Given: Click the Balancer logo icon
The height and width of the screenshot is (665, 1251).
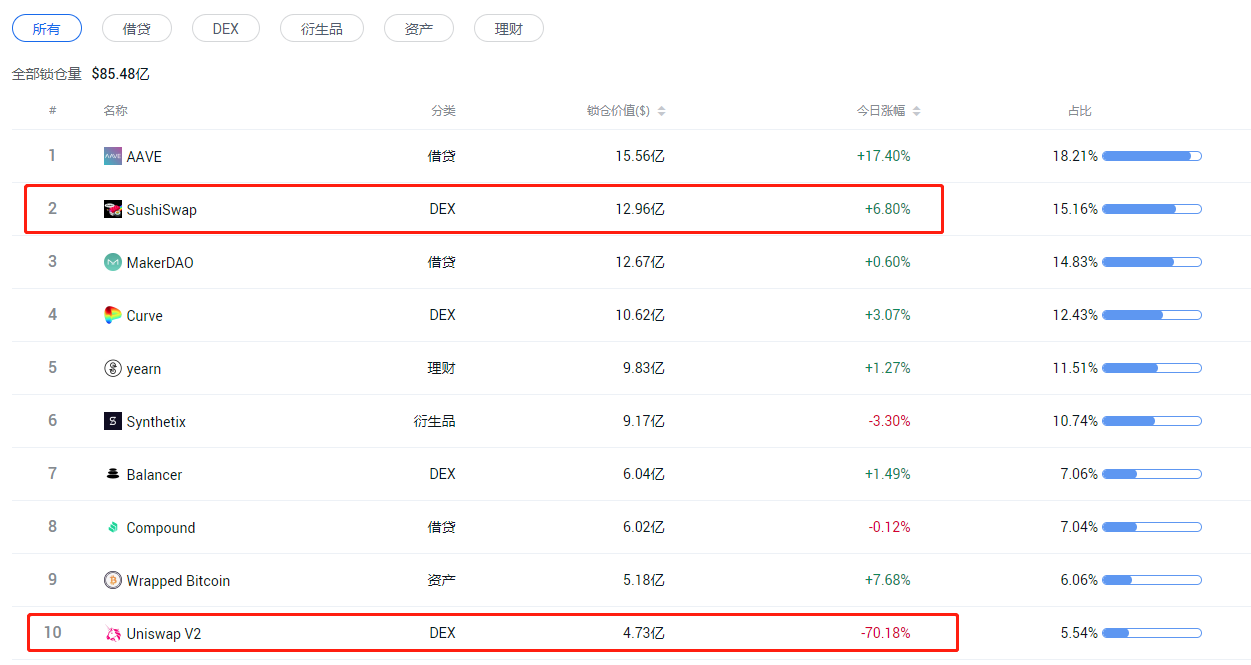Looking at the screenshot, I should 113,474.
